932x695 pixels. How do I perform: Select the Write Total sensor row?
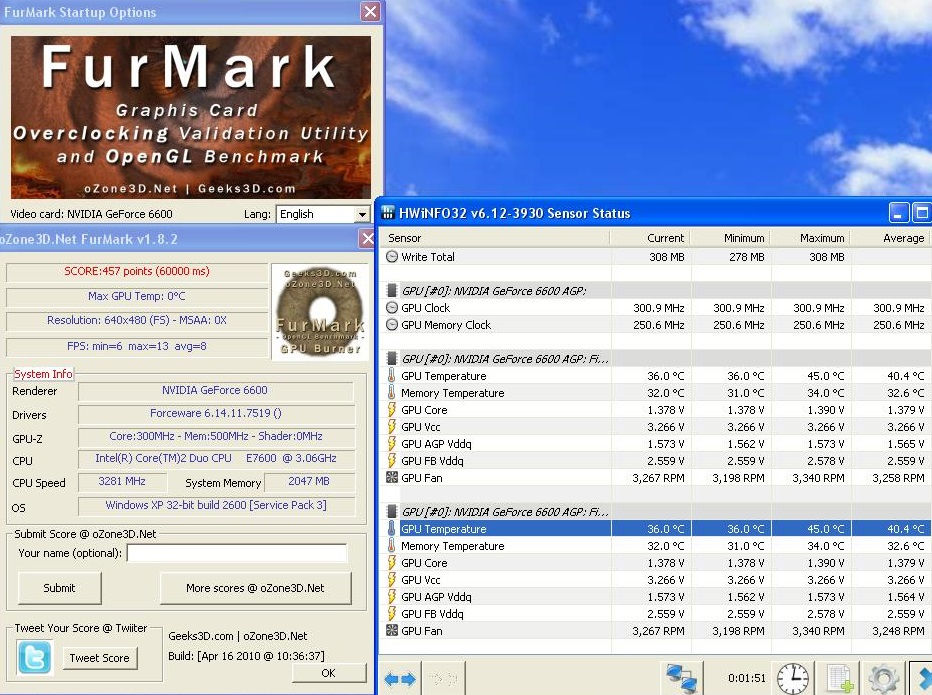655,257
